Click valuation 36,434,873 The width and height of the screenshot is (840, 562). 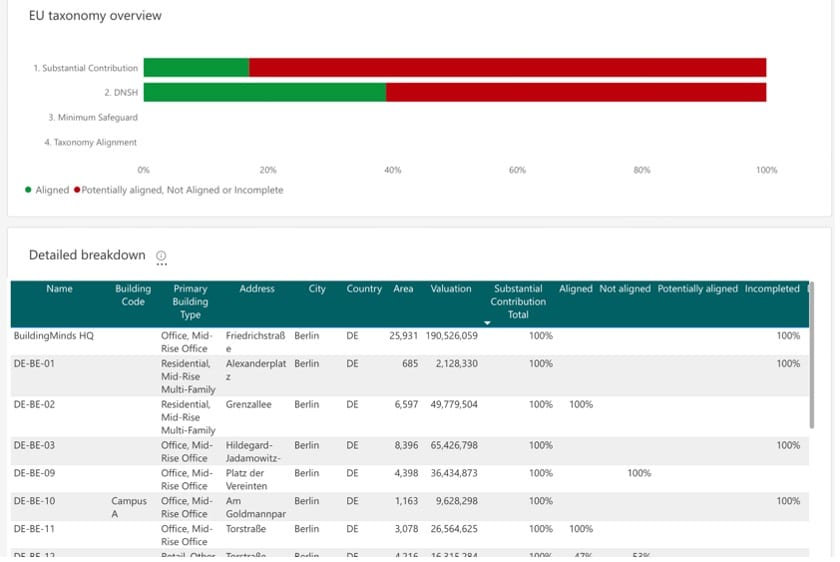[454, 473]
